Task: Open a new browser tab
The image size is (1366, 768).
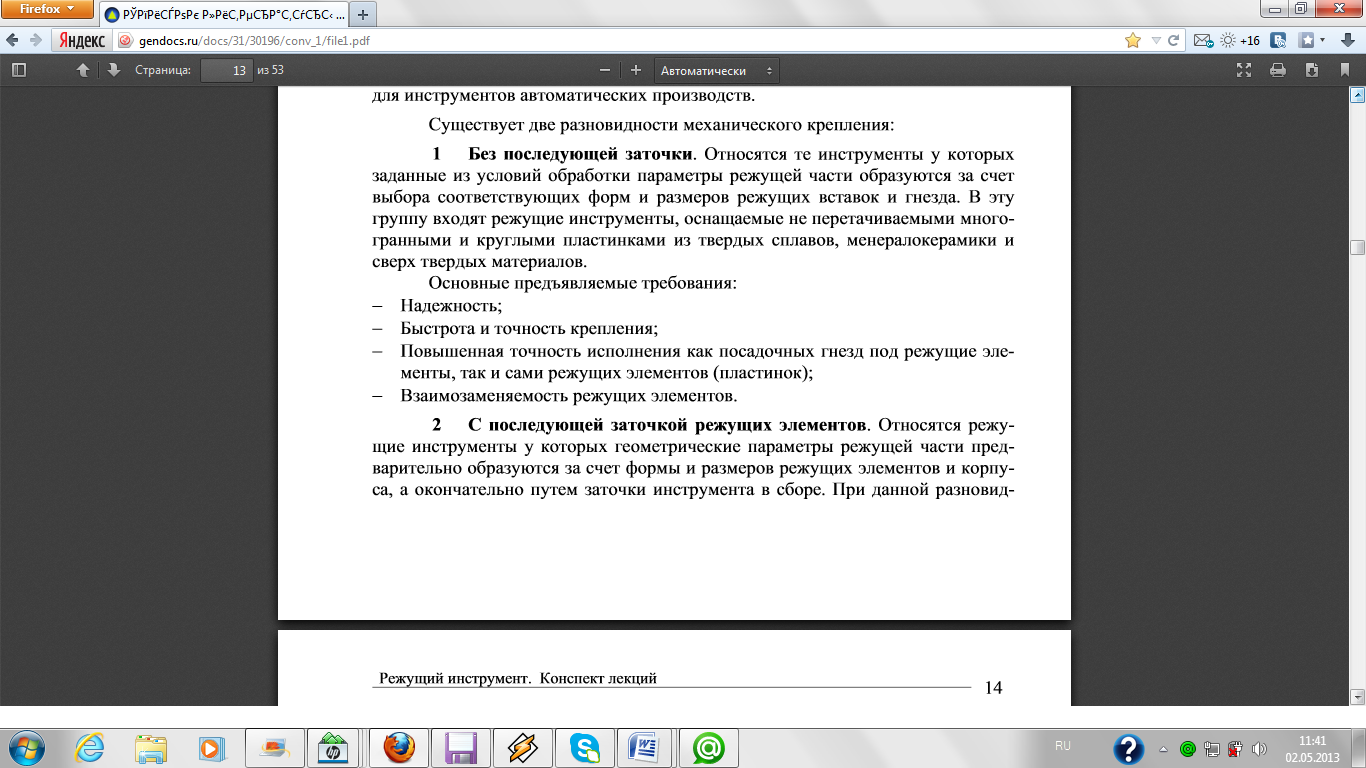Action: tap(363, 15)
